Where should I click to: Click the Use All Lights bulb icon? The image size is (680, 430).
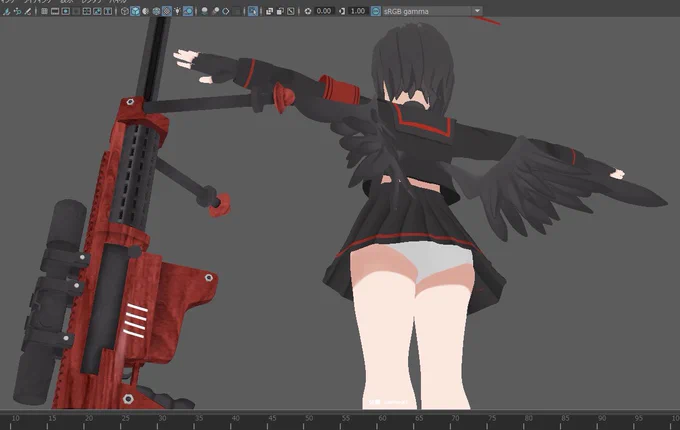[177, 11]
